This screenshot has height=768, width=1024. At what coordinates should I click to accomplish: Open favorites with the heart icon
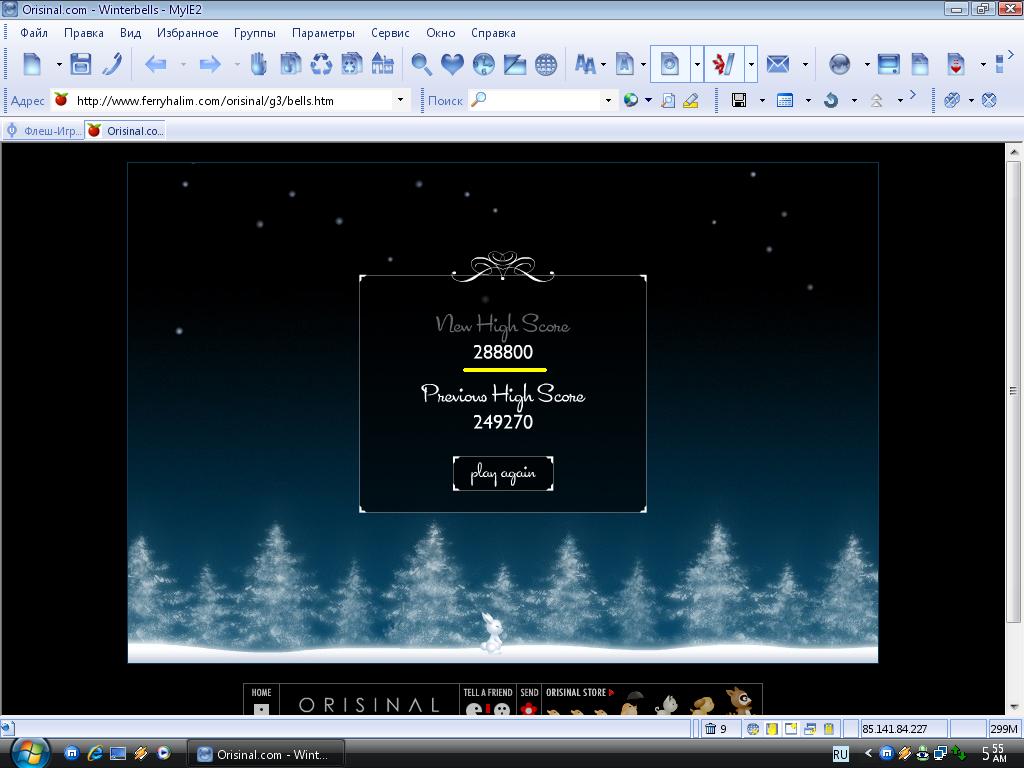click(452, 65)
